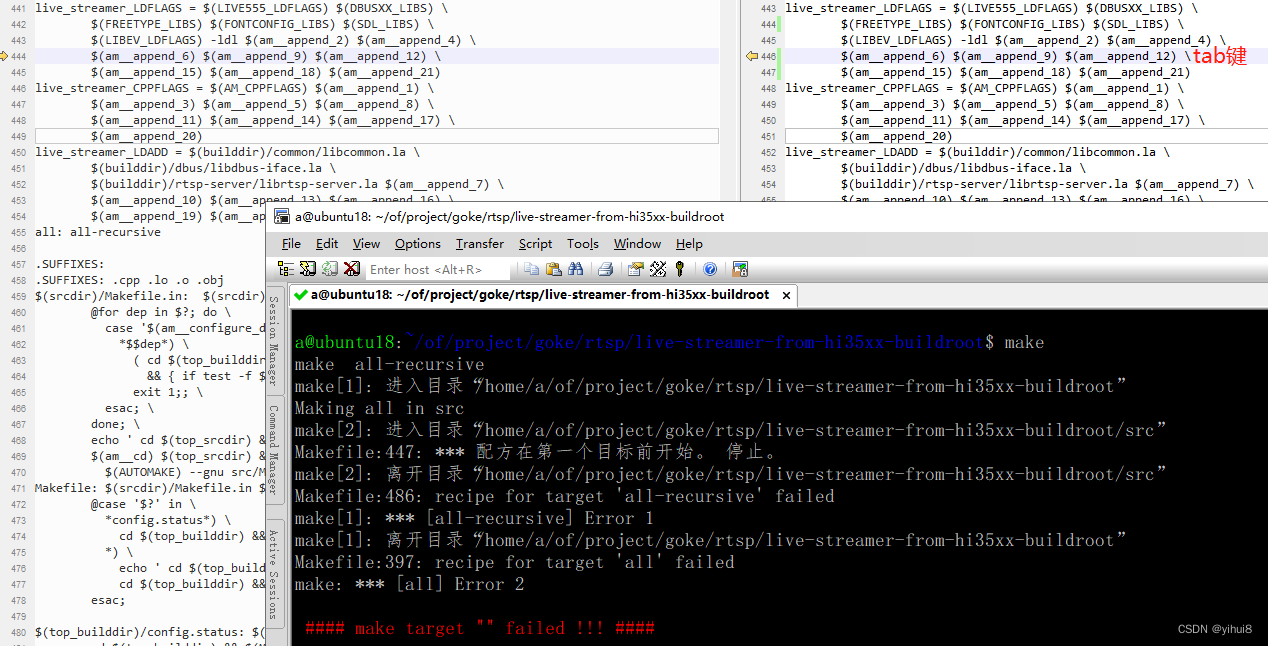Click the yellow arrow marker at line 446

[x=752, y=57]
